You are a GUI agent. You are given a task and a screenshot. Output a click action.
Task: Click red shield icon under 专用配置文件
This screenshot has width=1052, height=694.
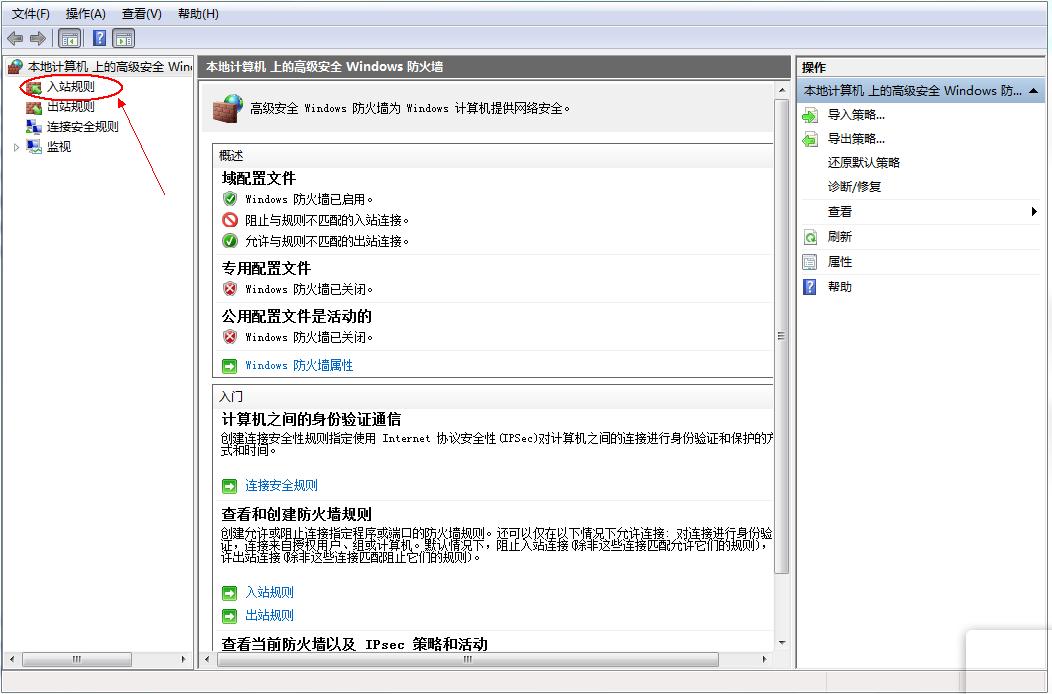click(229, 289)
